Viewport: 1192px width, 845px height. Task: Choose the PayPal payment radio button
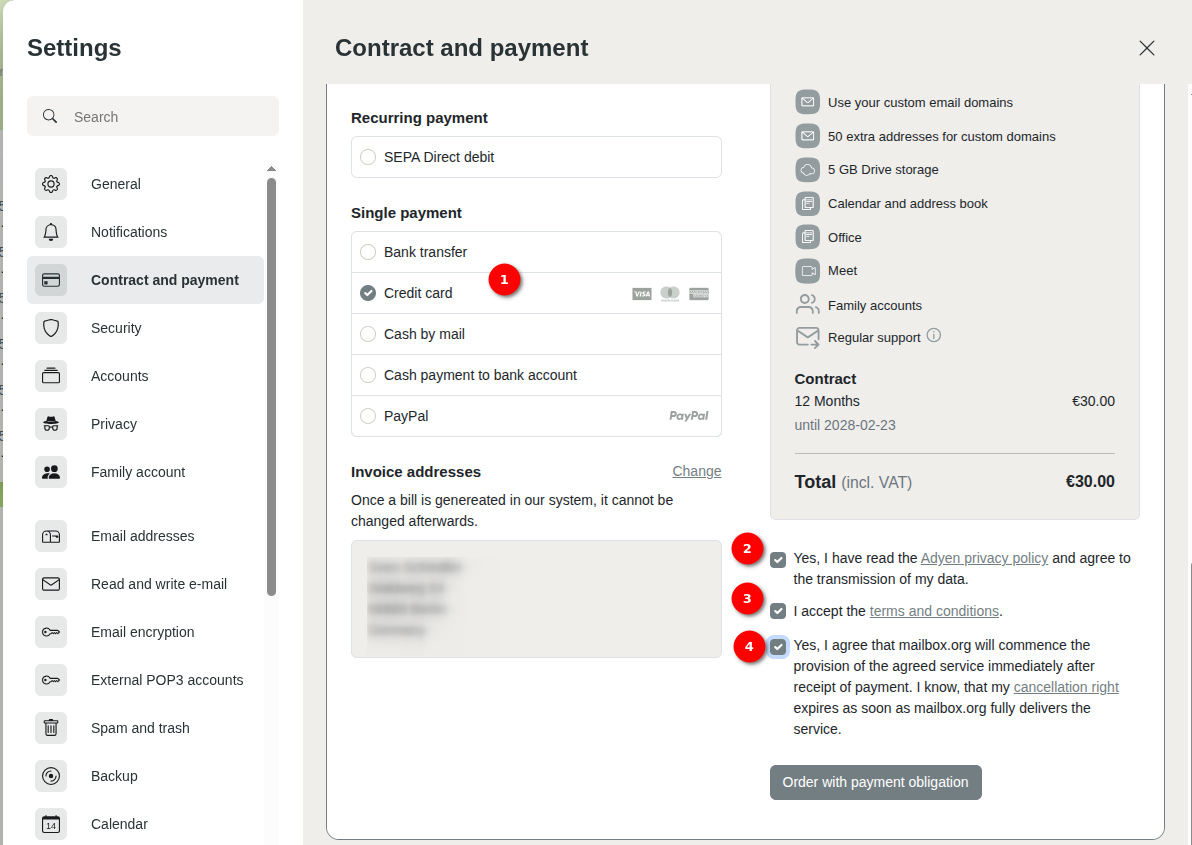click(368, 416)
